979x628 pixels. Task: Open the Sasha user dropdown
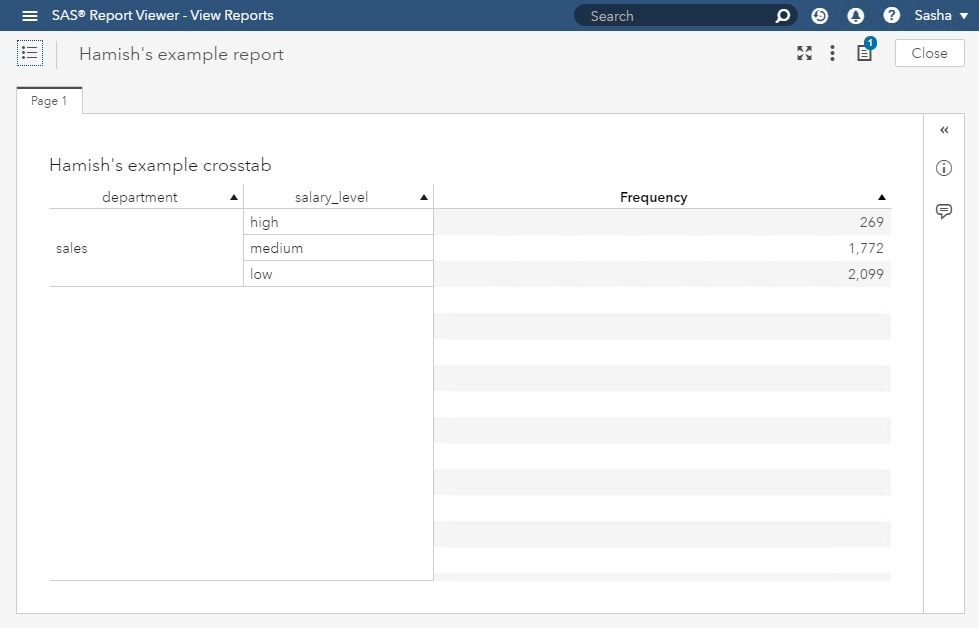tap(941, 16)
